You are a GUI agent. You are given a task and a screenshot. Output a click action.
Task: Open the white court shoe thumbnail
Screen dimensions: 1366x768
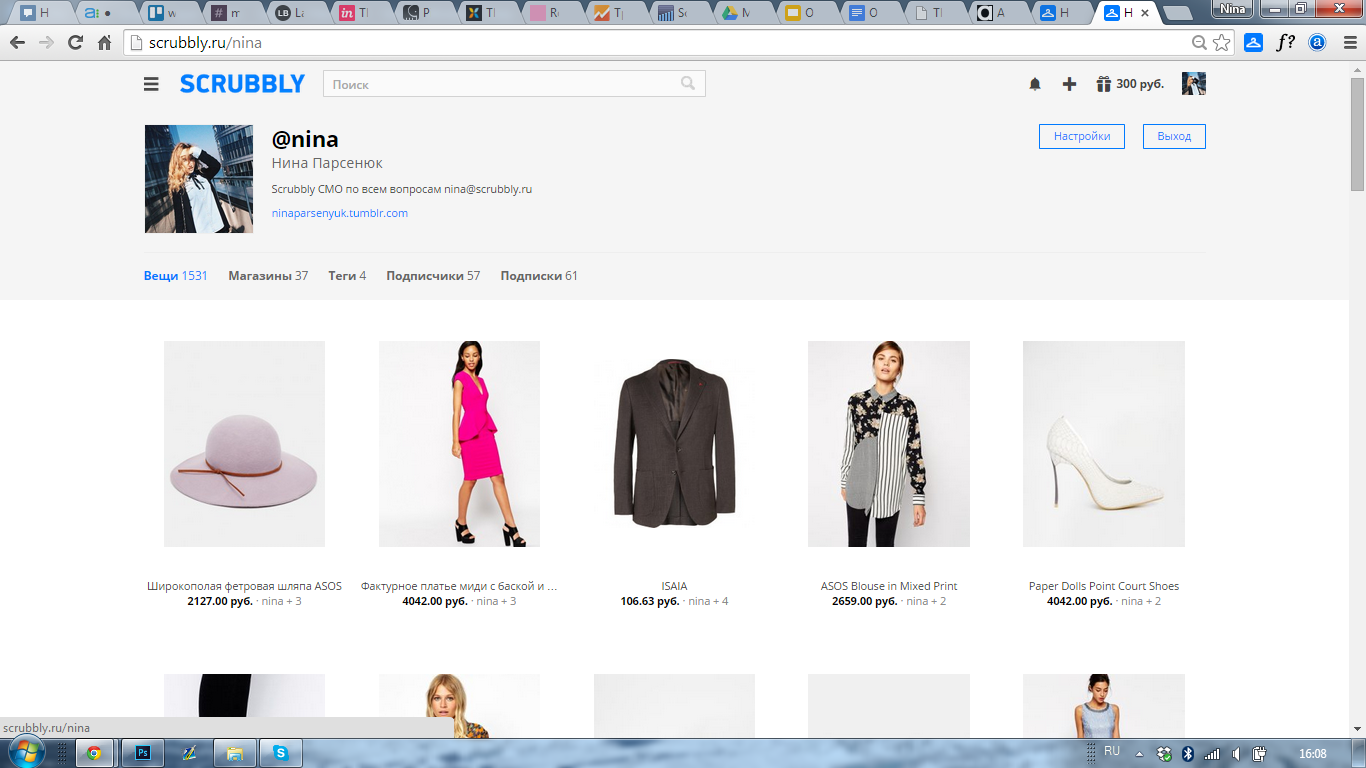click(x=1104, y=444)
